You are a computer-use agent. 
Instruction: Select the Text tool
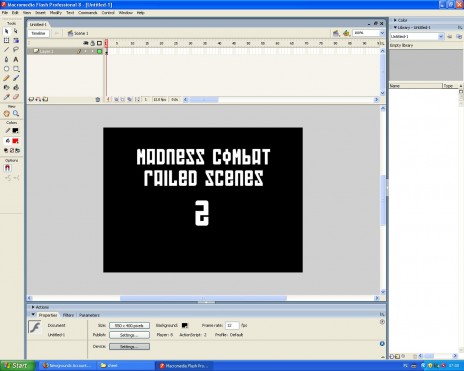coord(16,59)
